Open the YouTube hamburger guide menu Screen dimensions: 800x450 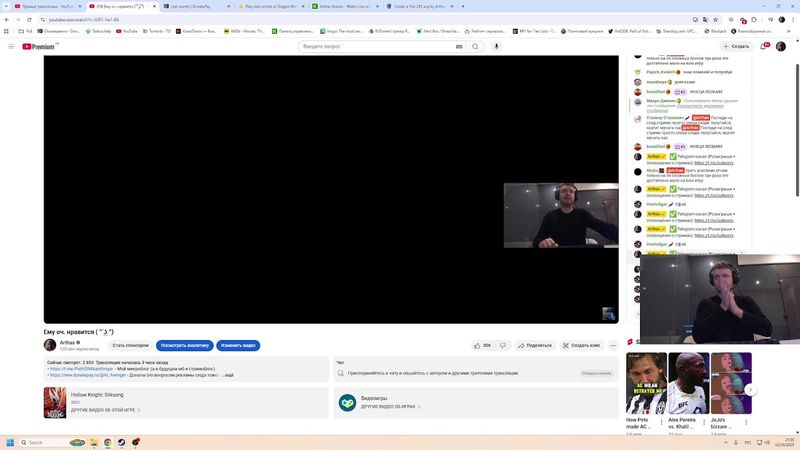click(11, 46)
